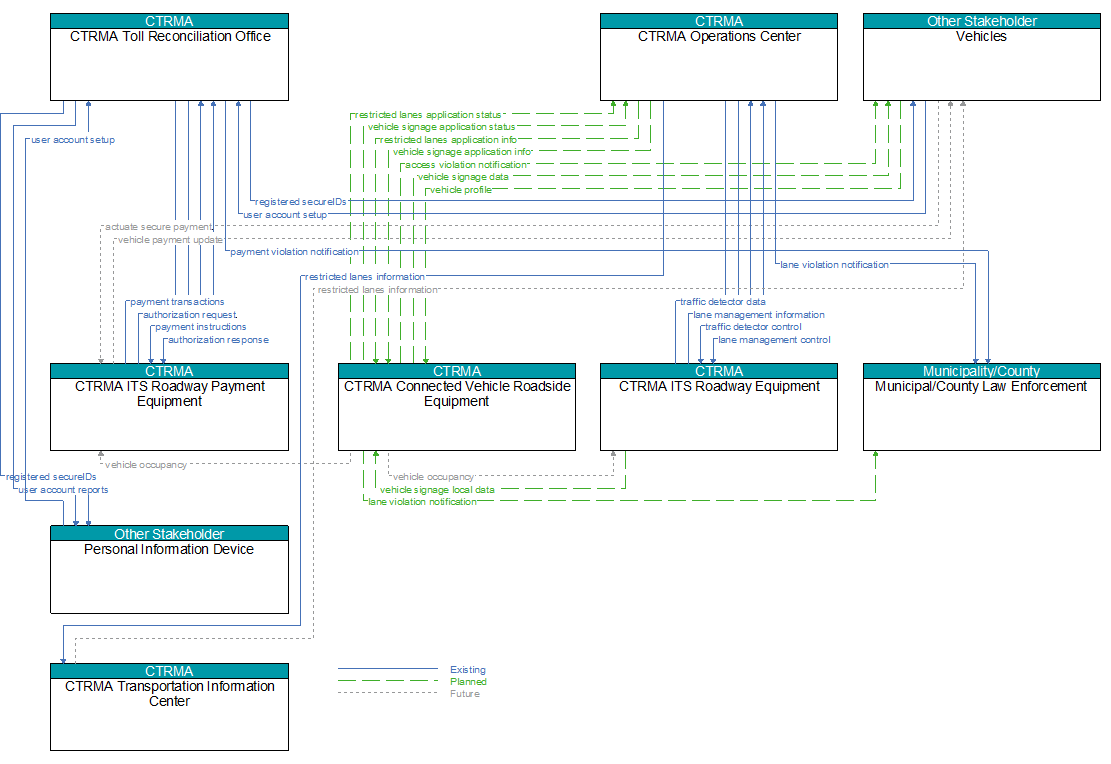The width and height of the screenshot is (1111, 764).
Task: Click the 'lane management control' flow label
Action: tap(774, 339)
